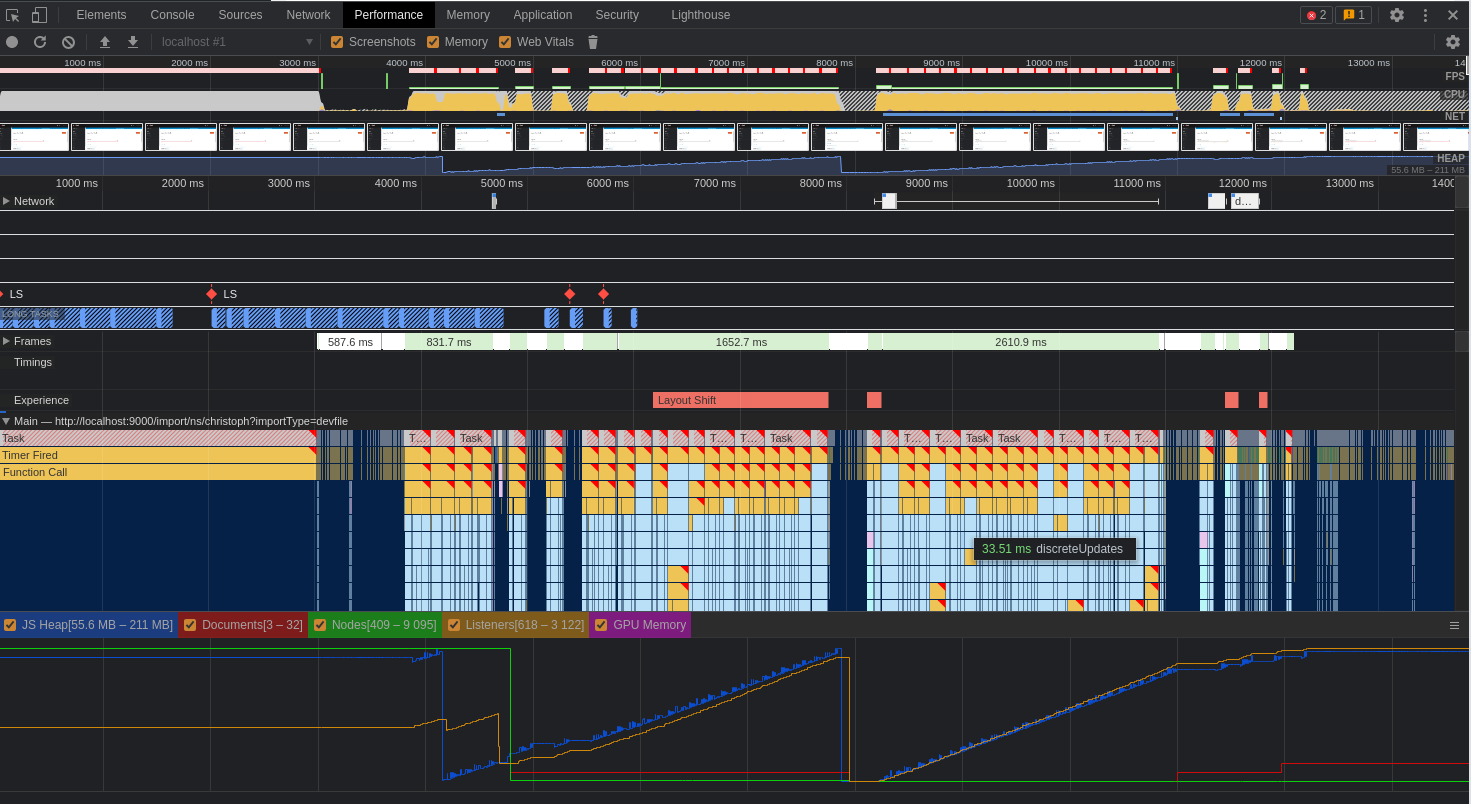Viewport: 1471px width, 804px height.
Task: Disable the Screenshots checkbox
Action: click(x=337, y=42)
